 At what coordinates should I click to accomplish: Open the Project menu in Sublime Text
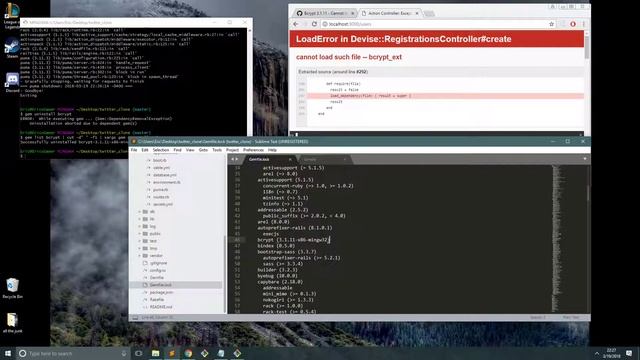click(x=232, y=150)
